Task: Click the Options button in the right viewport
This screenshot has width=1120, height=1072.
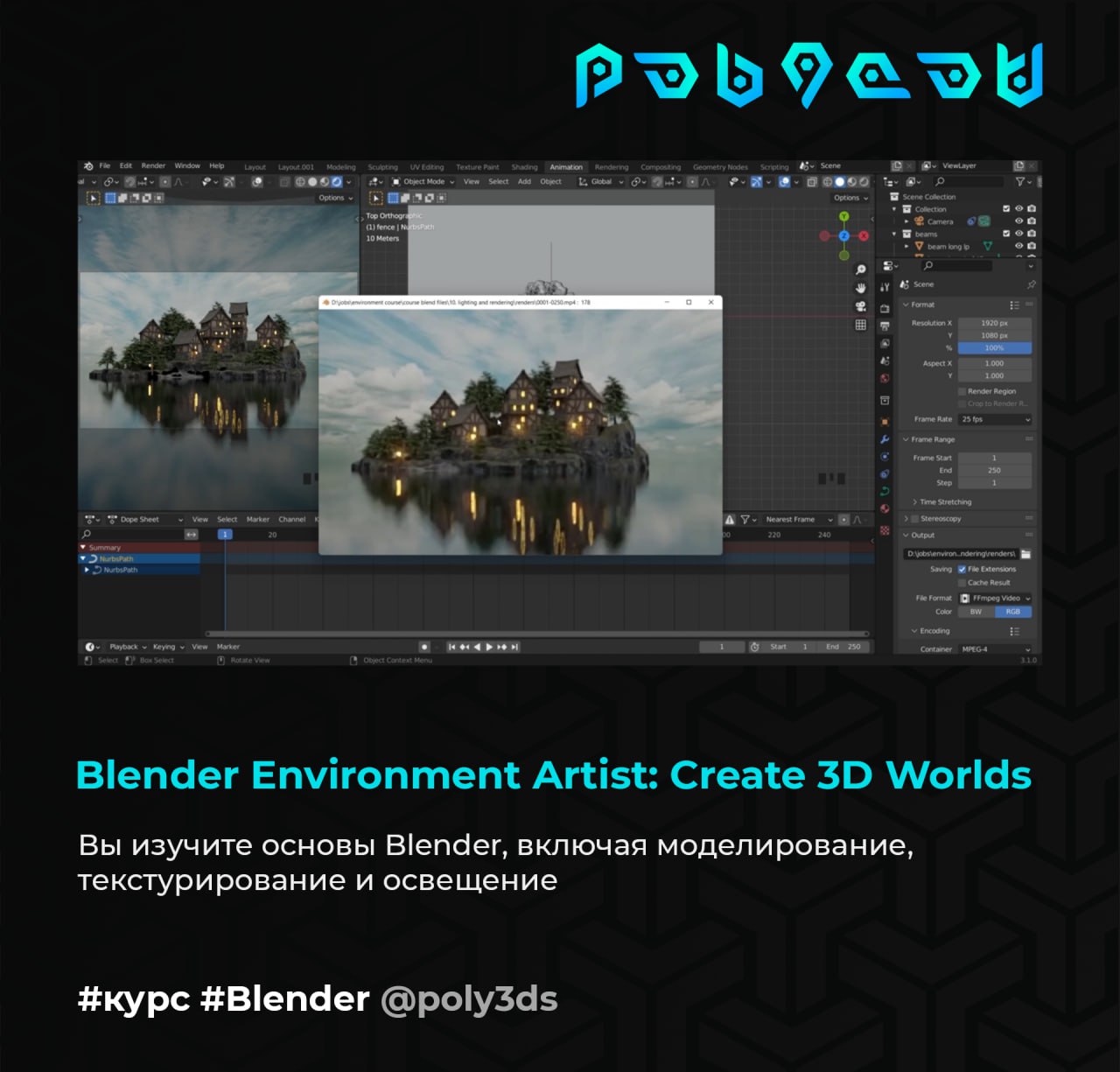Action: pyautogui.click(x=850, y=198)
